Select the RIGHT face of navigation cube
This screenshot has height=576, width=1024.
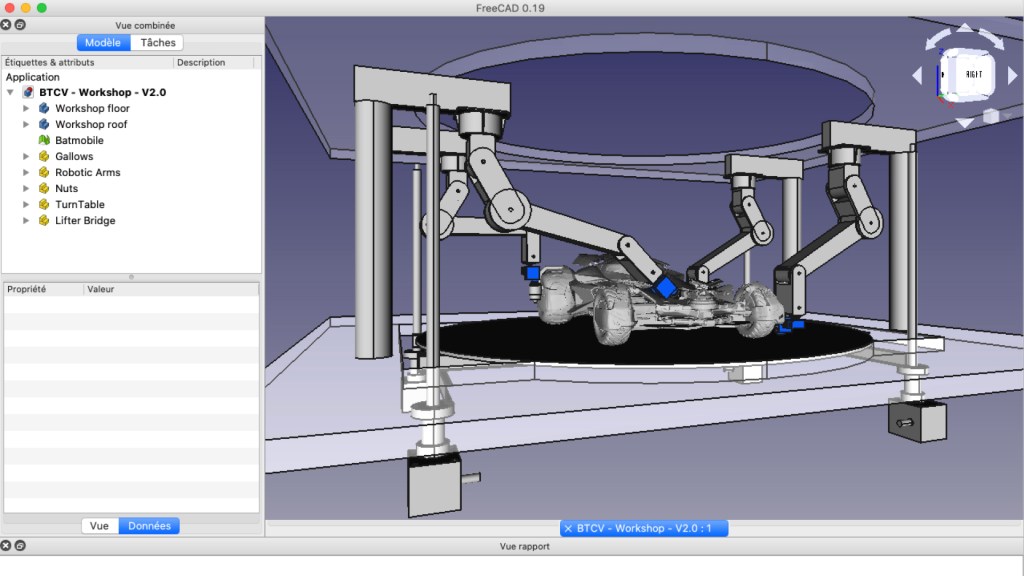pos(972,75)
